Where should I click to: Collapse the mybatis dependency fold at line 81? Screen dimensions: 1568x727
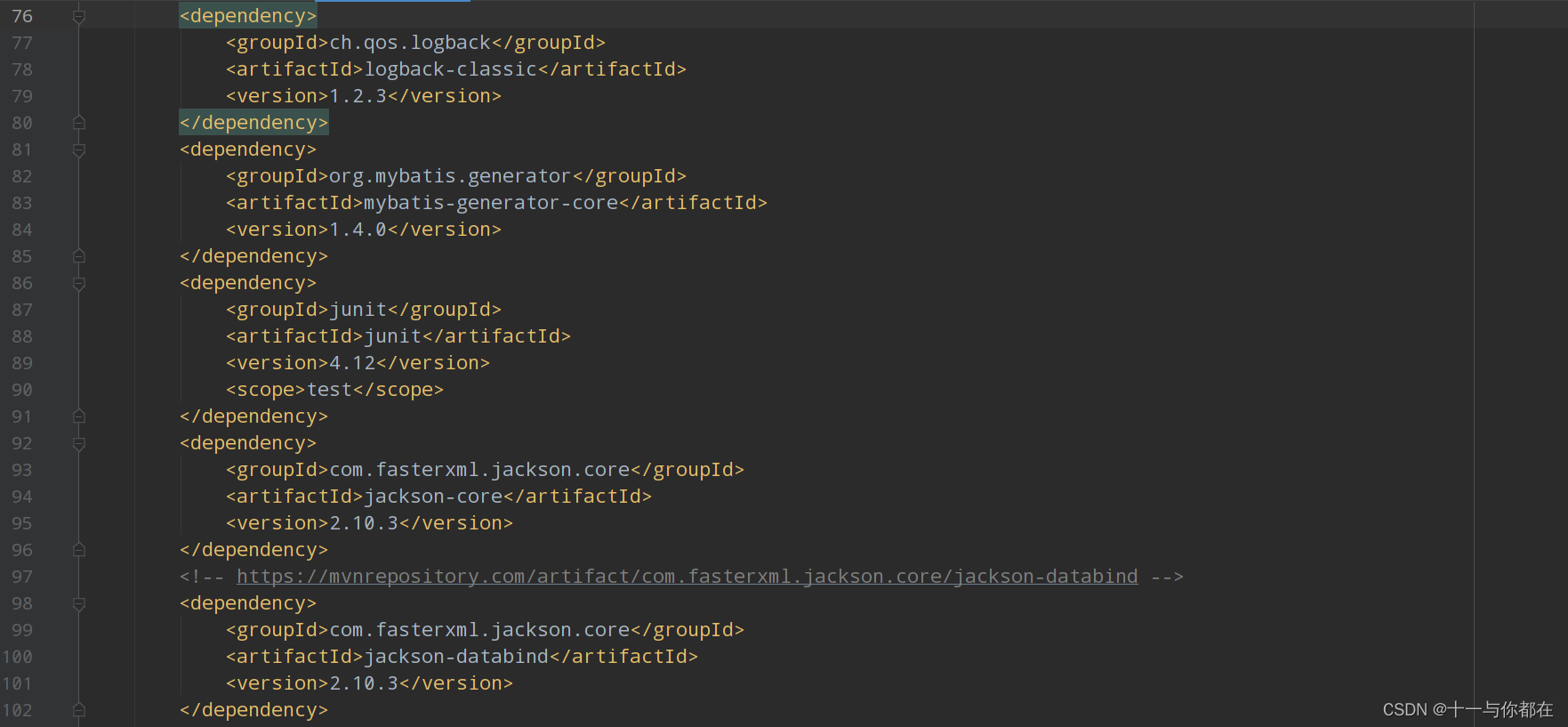click(x=78, y=149)
